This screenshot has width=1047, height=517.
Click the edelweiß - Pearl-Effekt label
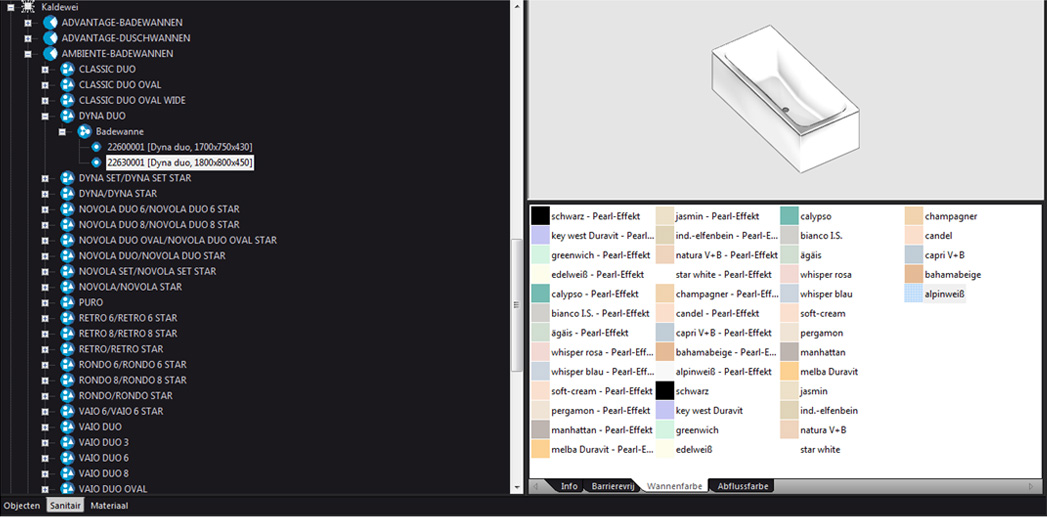click(x=598, y=275)
